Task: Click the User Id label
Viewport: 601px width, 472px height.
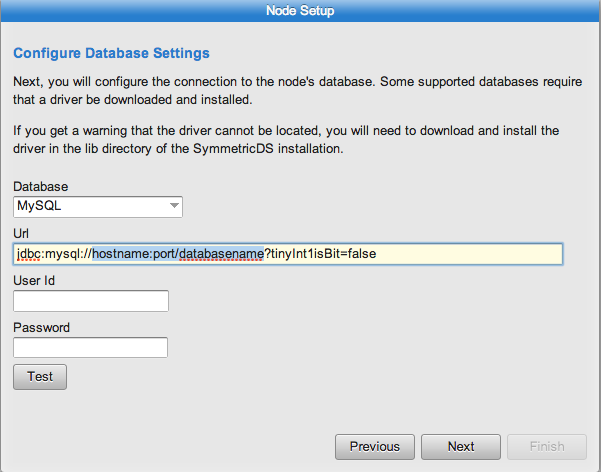Action: pos(34,281)
